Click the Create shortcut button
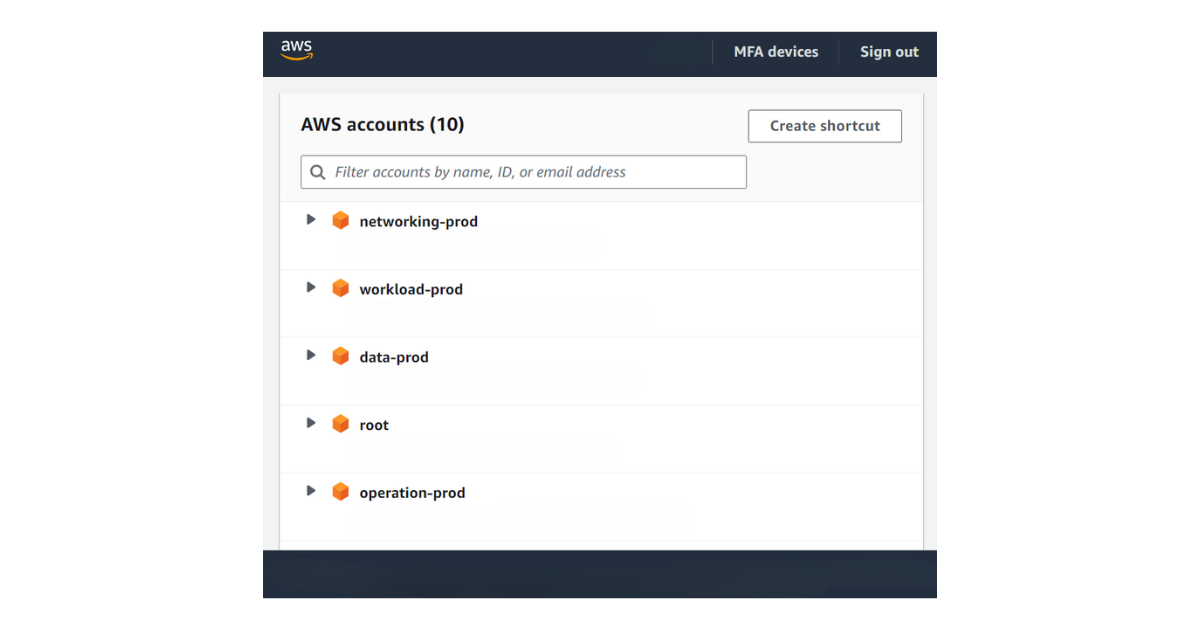 pos(825,126)
